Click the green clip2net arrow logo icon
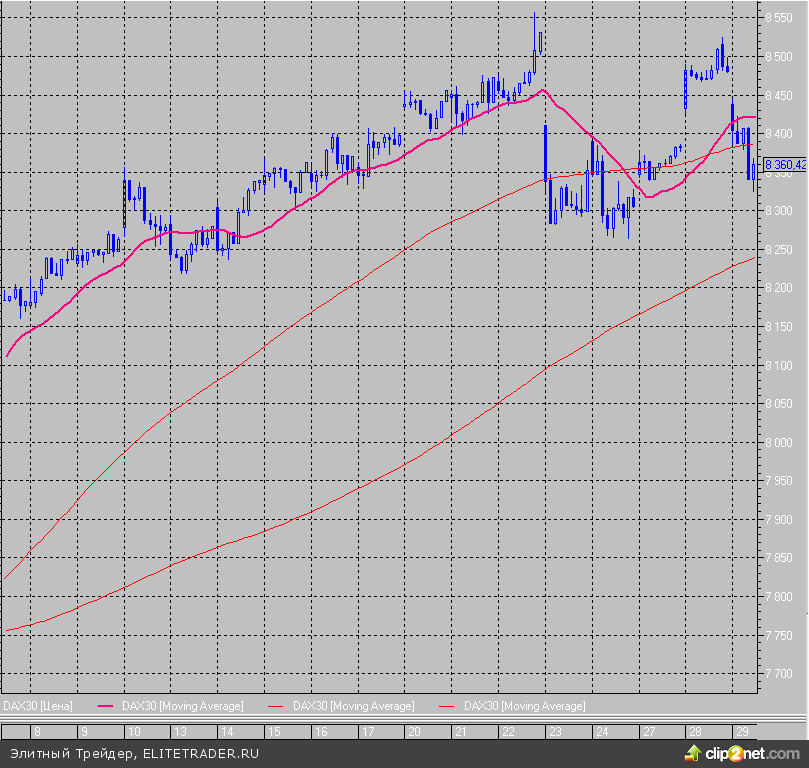 tap(693, 753)
